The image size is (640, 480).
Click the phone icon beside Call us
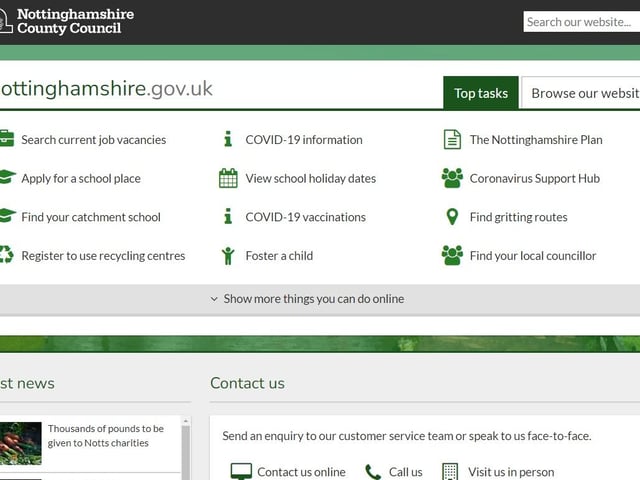click(x=373, y=472)
